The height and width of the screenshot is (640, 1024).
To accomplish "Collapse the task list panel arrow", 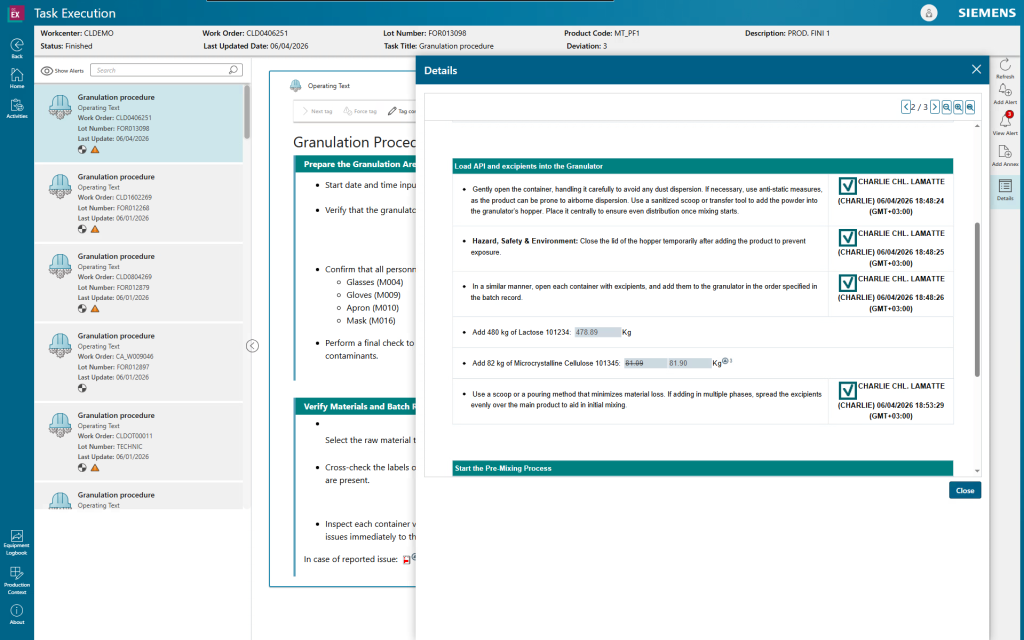I will coord(252,346).
